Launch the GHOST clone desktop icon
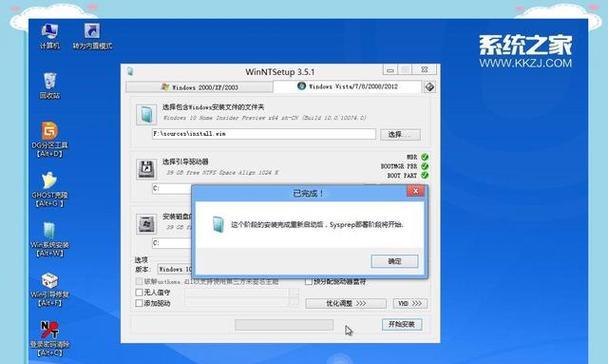Viewport: 608px width, 364px height. [x=50, y=189]
